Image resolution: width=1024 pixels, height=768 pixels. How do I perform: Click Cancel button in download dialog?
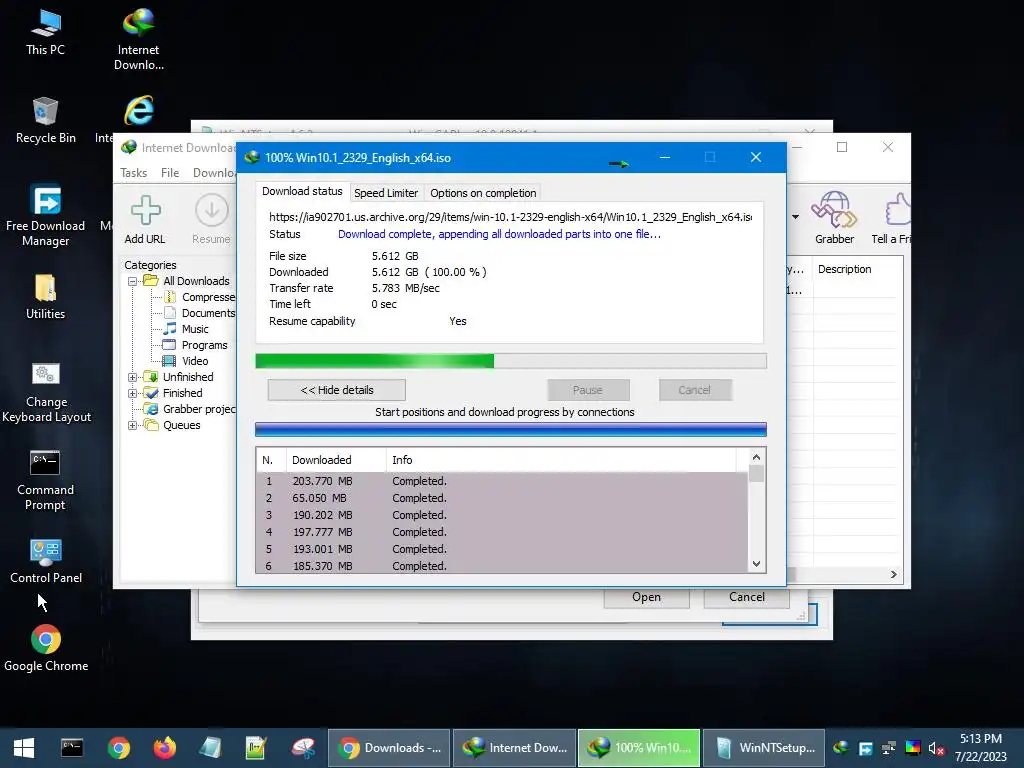[x=694, y=391]
